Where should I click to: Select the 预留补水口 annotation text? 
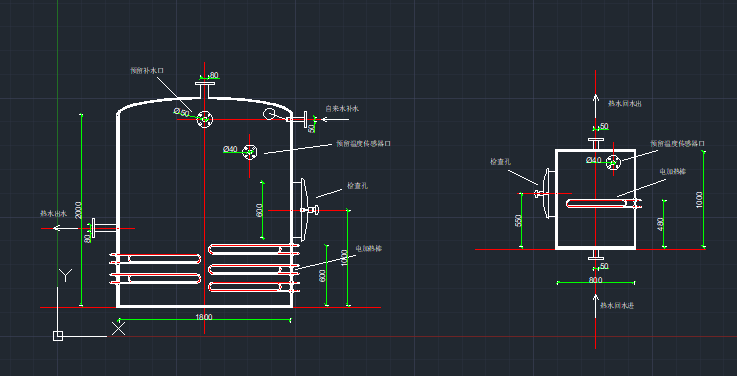[147, 70]
